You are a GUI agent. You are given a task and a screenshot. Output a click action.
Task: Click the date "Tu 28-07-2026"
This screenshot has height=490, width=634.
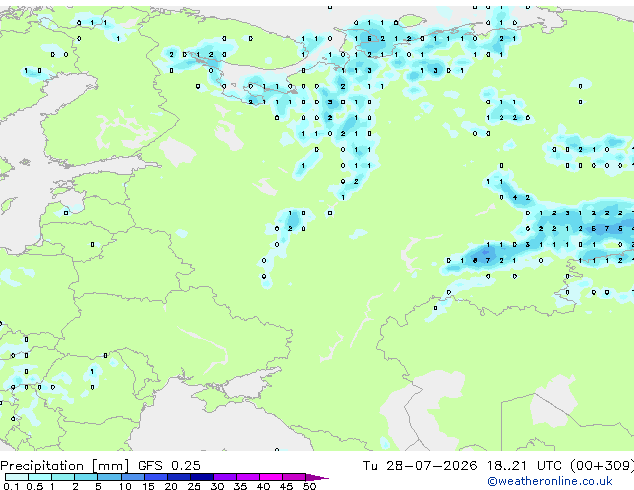(420, 466)
